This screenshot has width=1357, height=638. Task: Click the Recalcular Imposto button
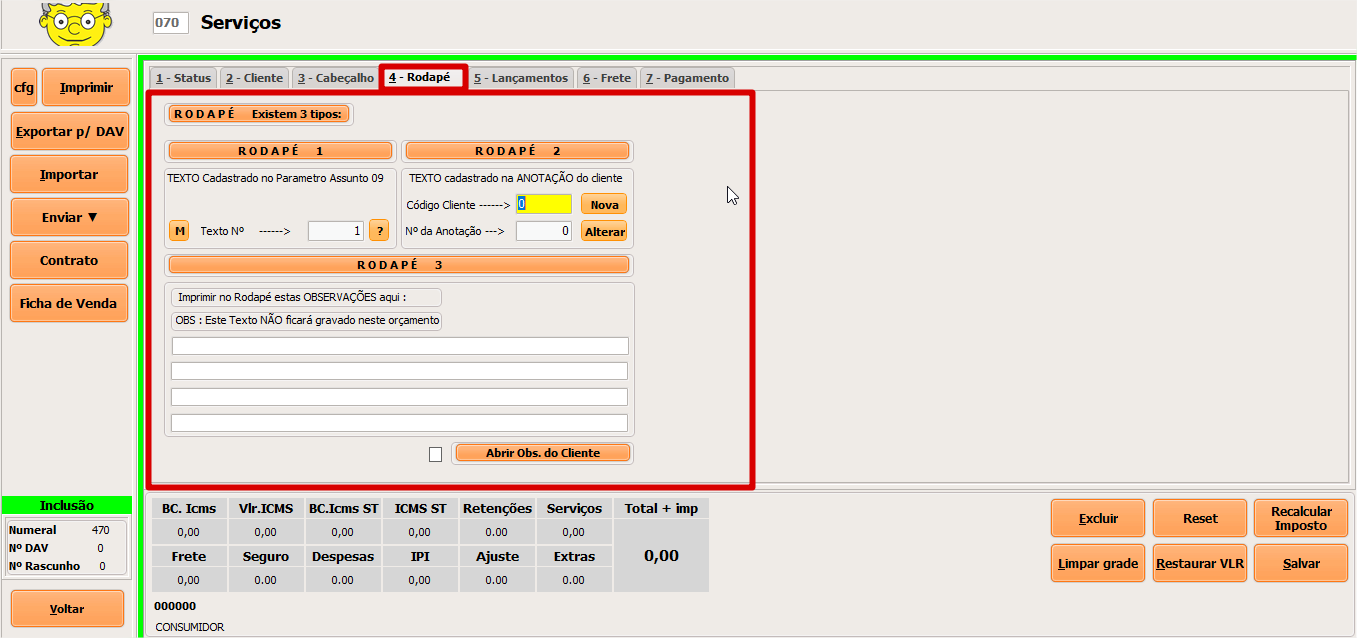[x=1300, y=519]
